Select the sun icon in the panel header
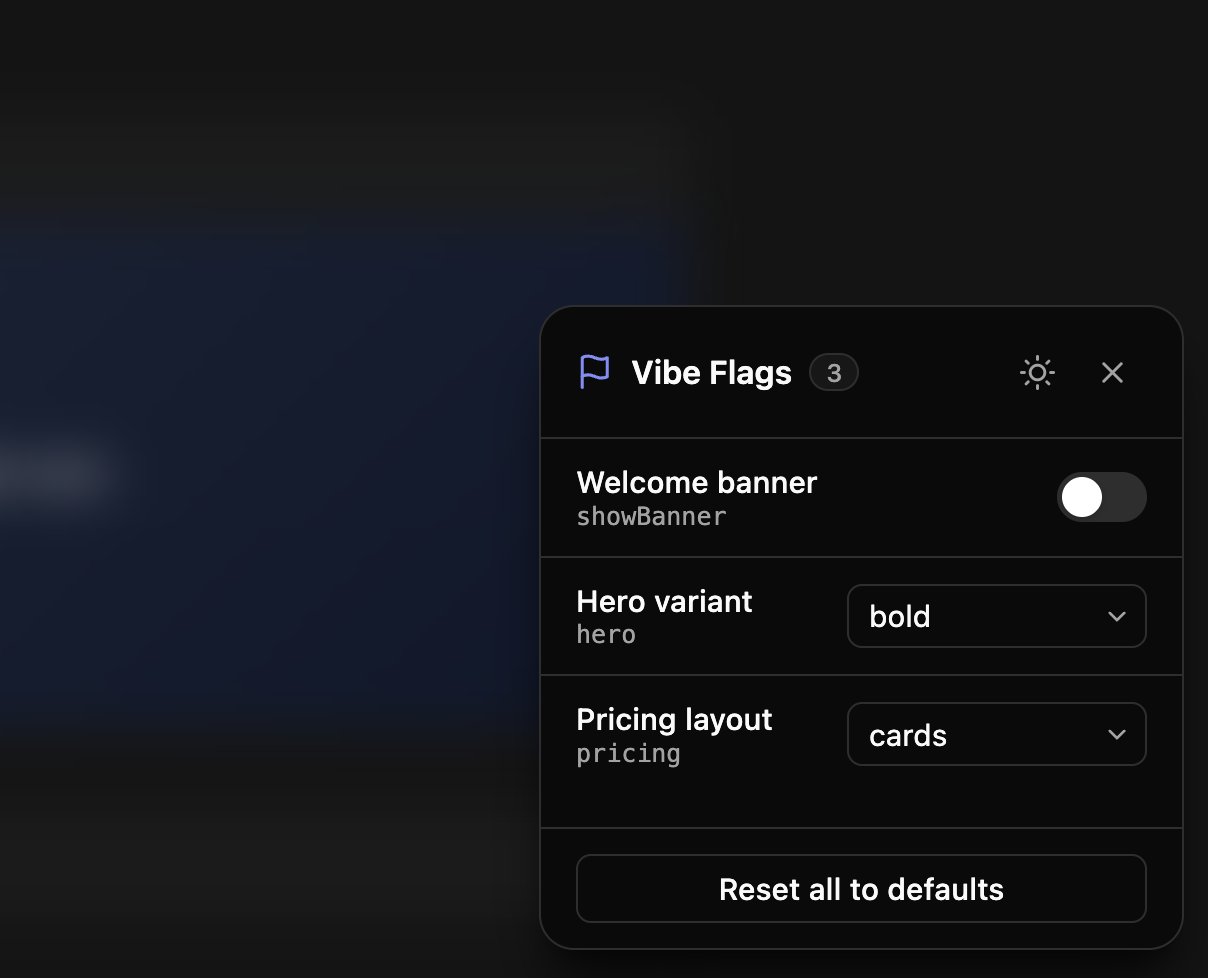The width and height of the screenshot is (1208, 978). (1037, 372)
